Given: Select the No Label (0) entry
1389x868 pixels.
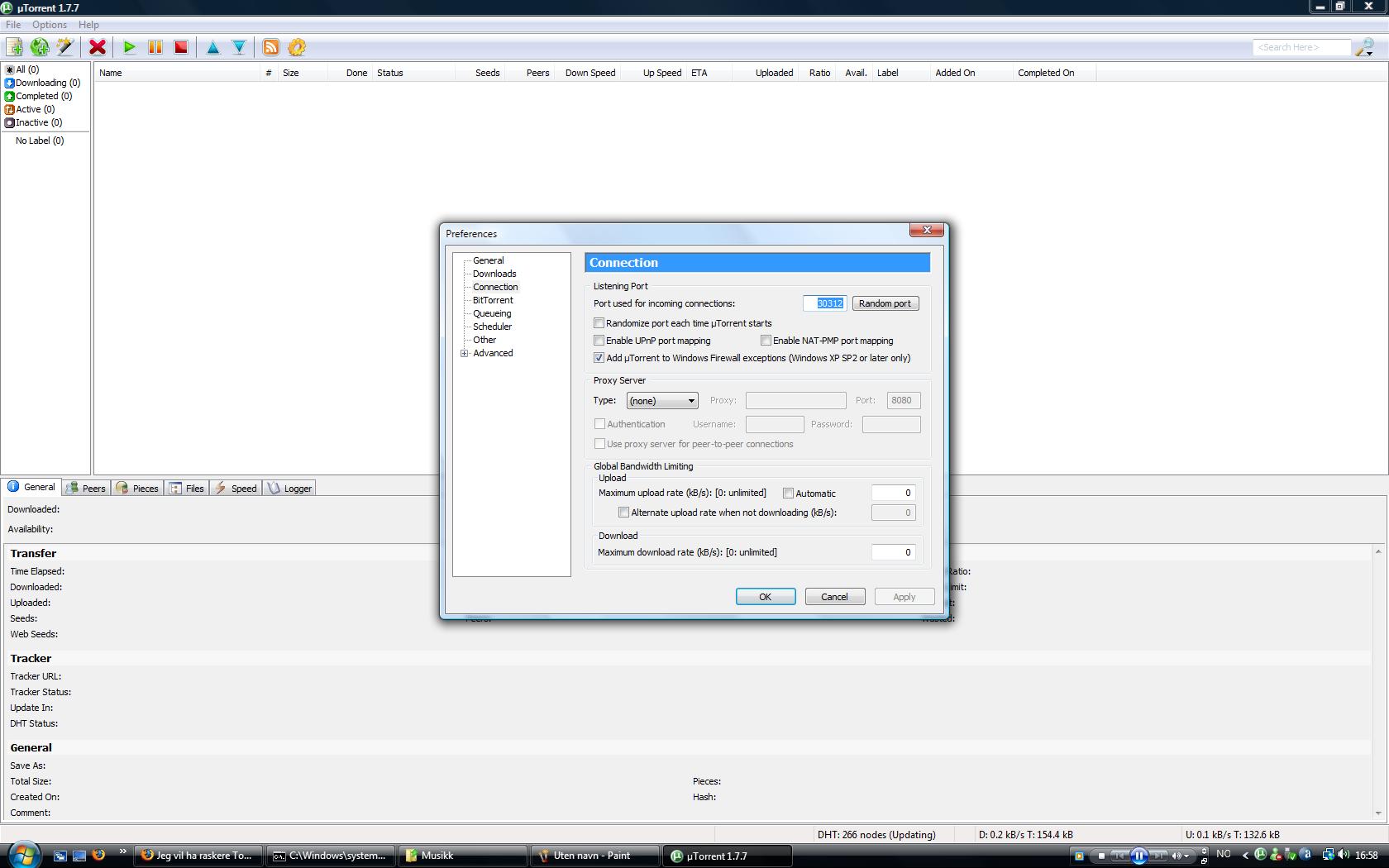Looking at the screenshot, I should (x=40, y=141).
